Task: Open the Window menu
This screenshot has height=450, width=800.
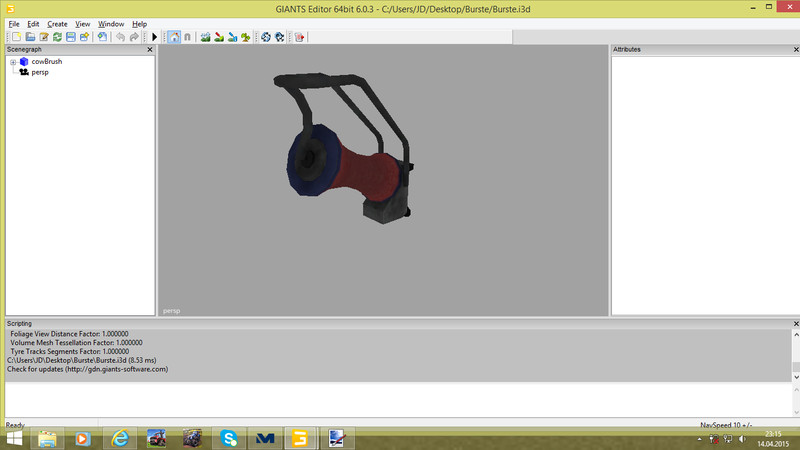Action: click(x=111, y=23)
